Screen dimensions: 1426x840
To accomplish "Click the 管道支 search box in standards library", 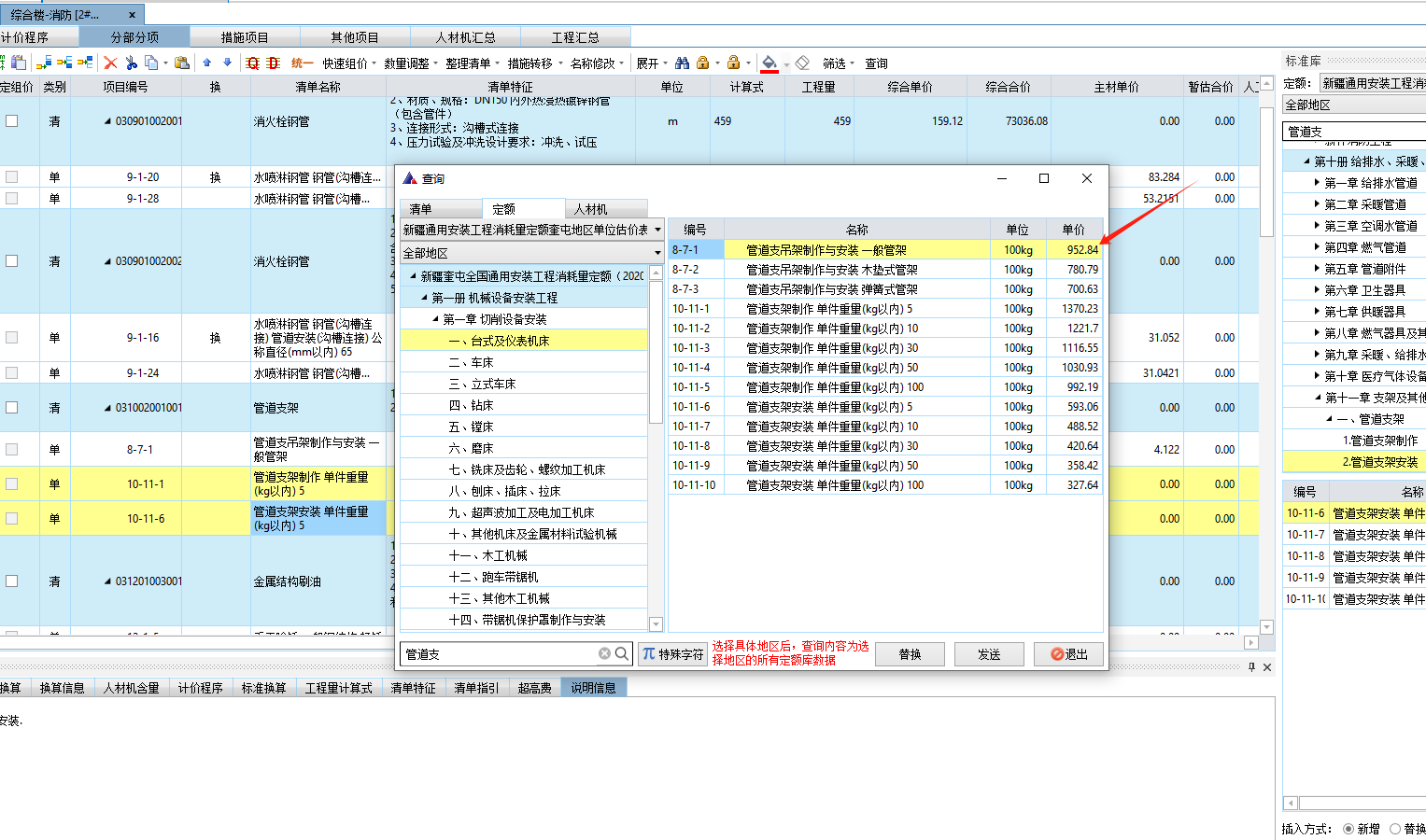I will pyautogui.click(x=1354, y=132).
